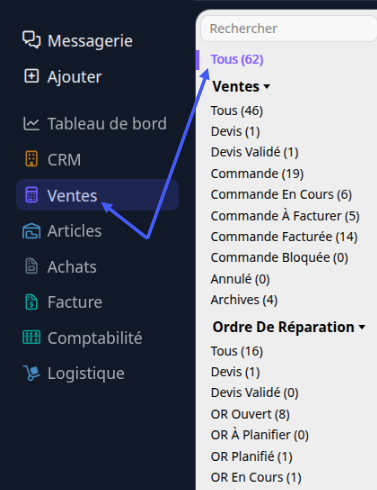Filter by OR En Cours (1)

[256, 478]
